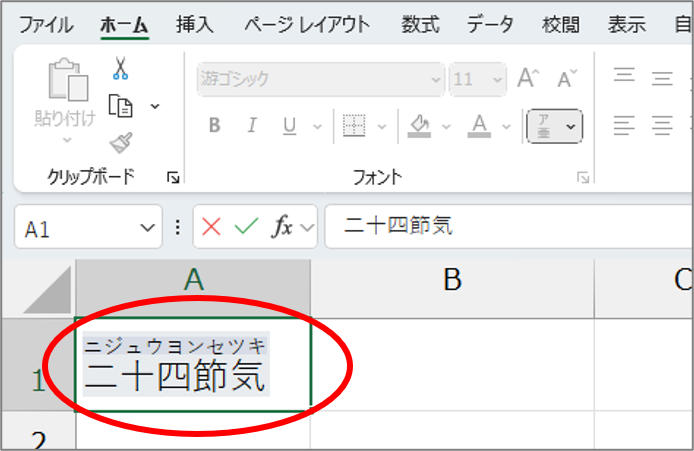
Task: Toggle bold formatting
Action: coord(215,126)
